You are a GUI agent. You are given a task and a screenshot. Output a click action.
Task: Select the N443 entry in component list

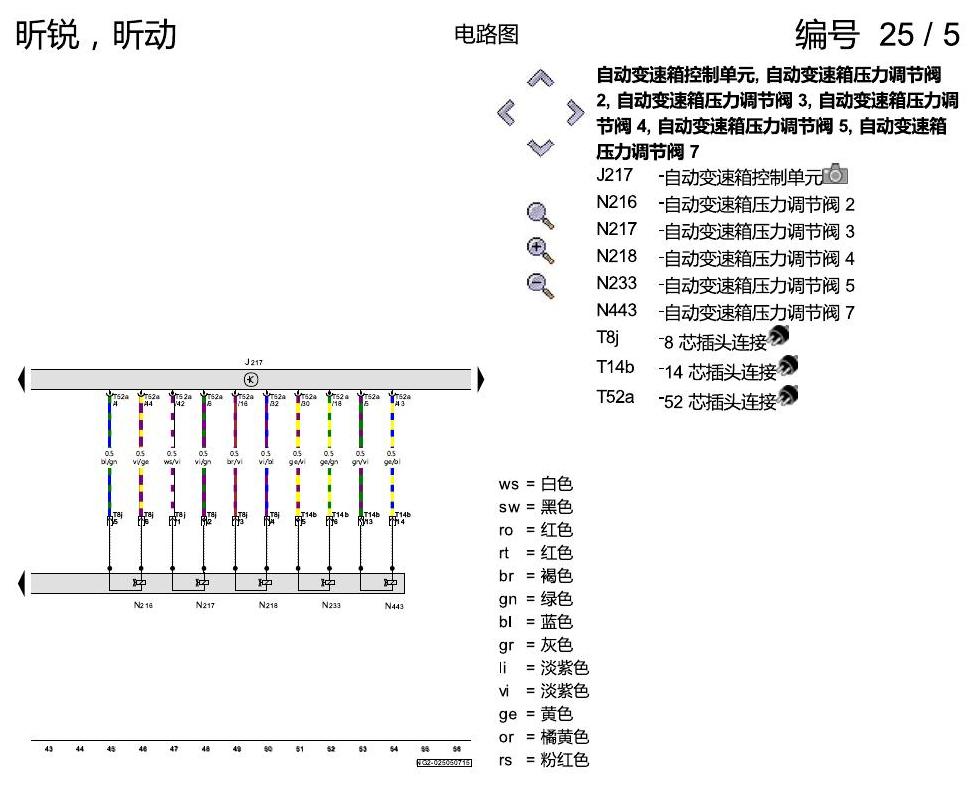pyautogui.click(x=725, y=311)
